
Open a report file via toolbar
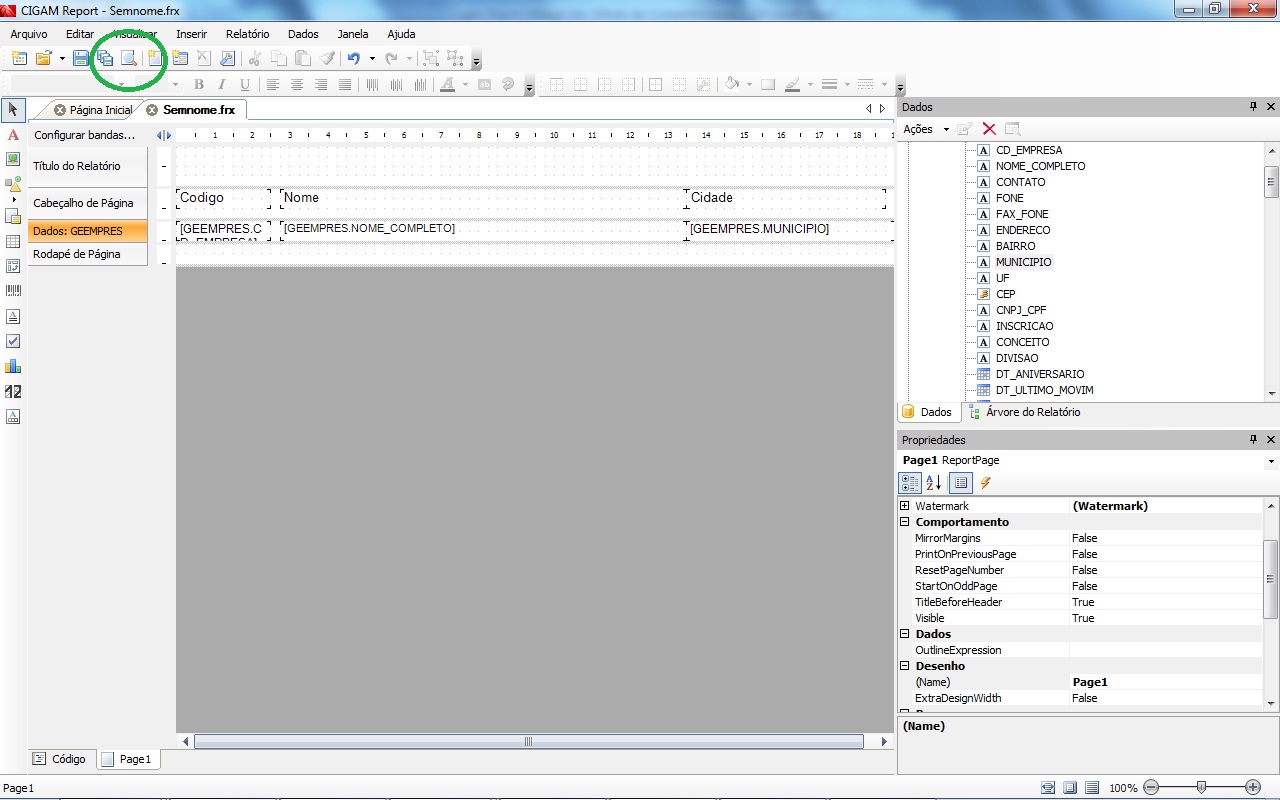44,58
